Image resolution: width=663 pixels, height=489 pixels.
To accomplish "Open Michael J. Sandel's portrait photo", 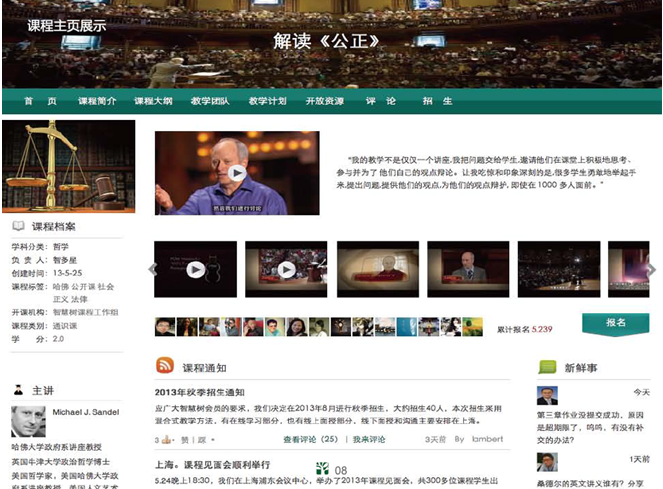I will 28,421.
